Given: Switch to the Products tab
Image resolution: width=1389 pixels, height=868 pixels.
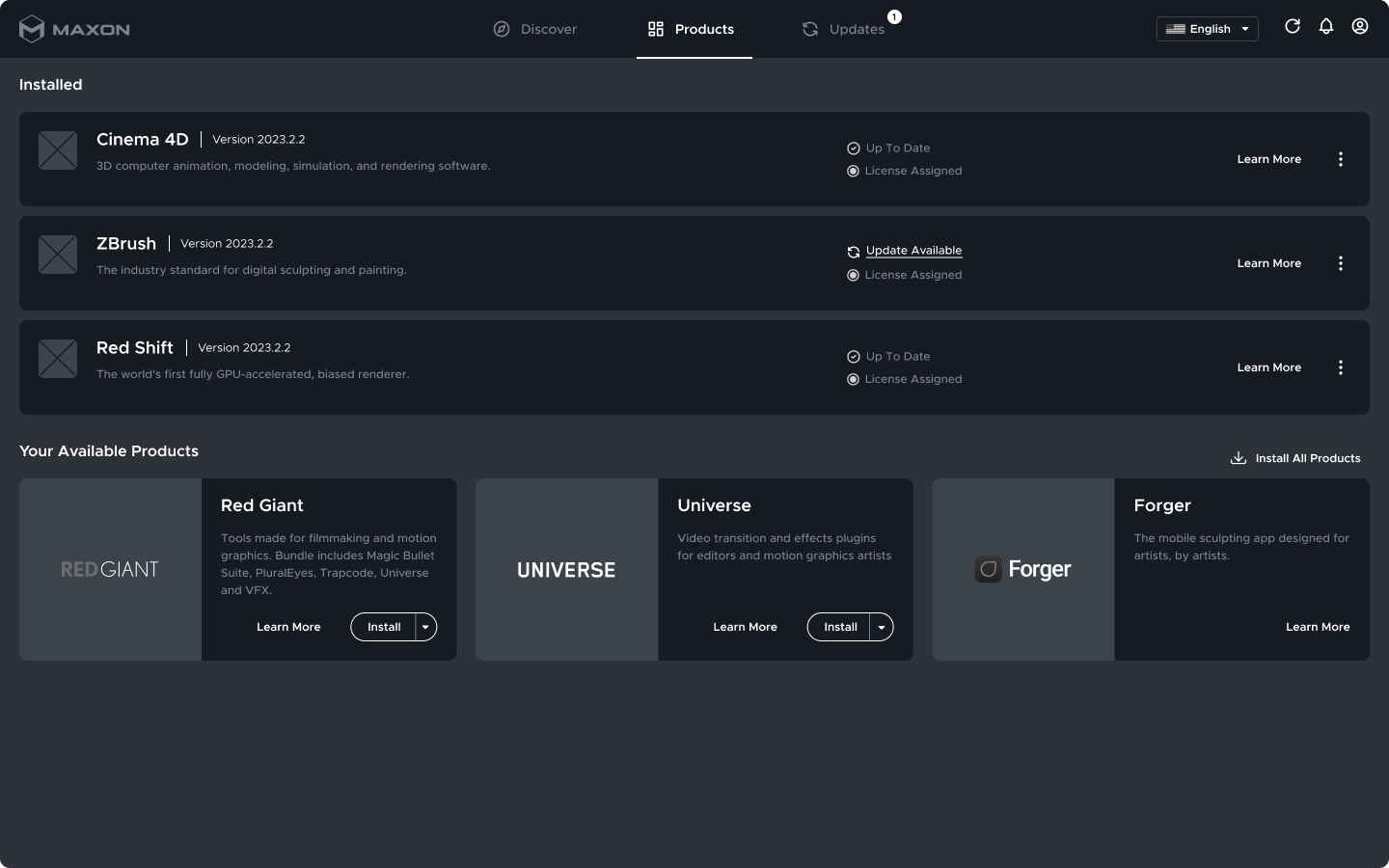Looking at the screenshot, I should [x=694, y=29].
